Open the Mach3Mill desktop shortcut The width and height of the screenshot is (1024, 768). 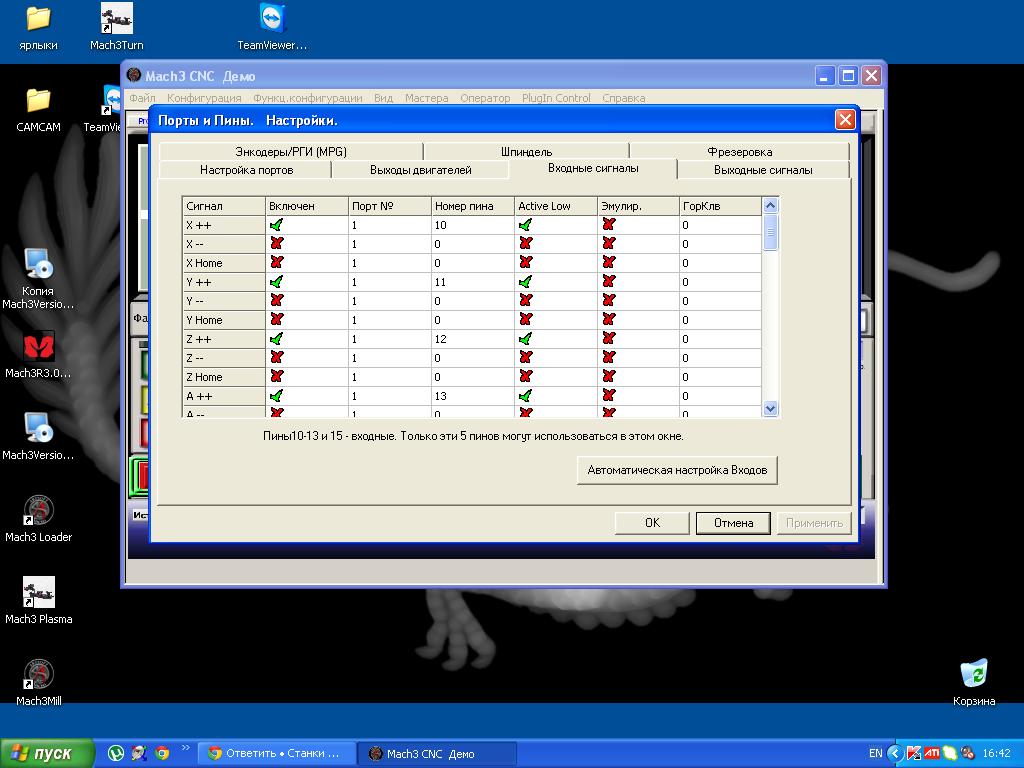pyautogui.click(x=38, y=683)
